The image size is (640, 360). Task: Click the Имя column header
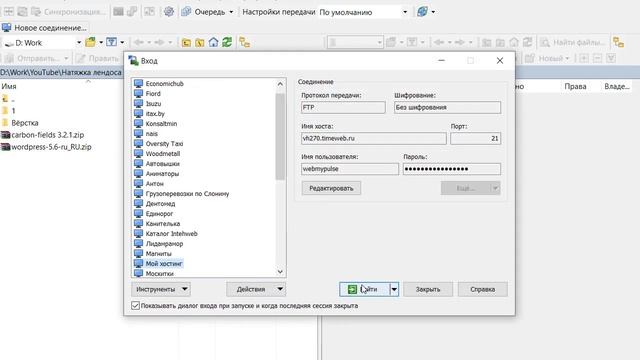(9, 86)
